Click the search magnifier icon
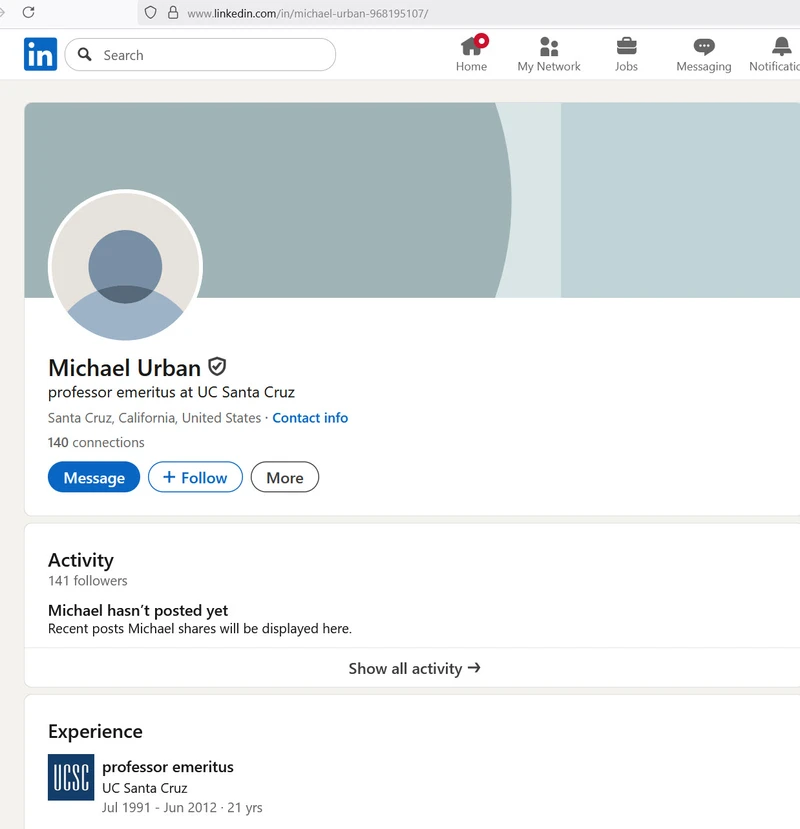The image size is (800, 829). click(85, 54)
